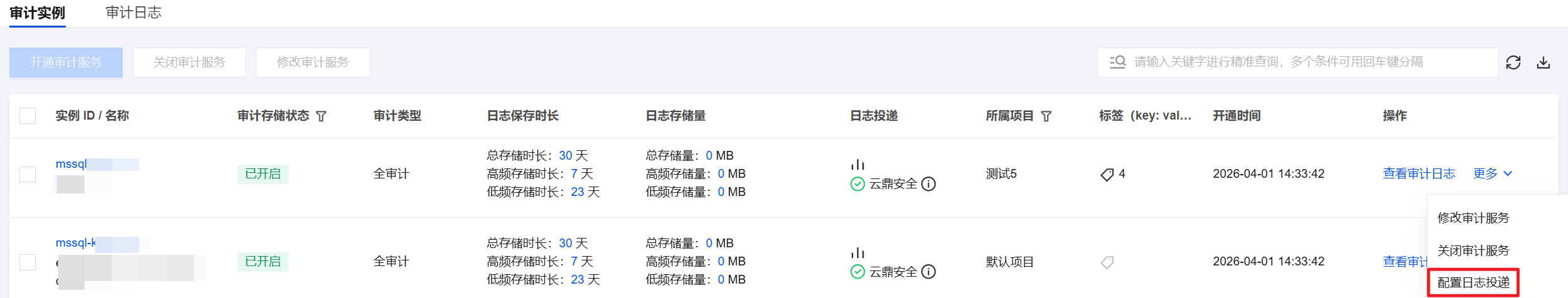Open 查看审计日志 link in the first row
The width and height of the screenshot is (1568, 298).
point(1419,173)
